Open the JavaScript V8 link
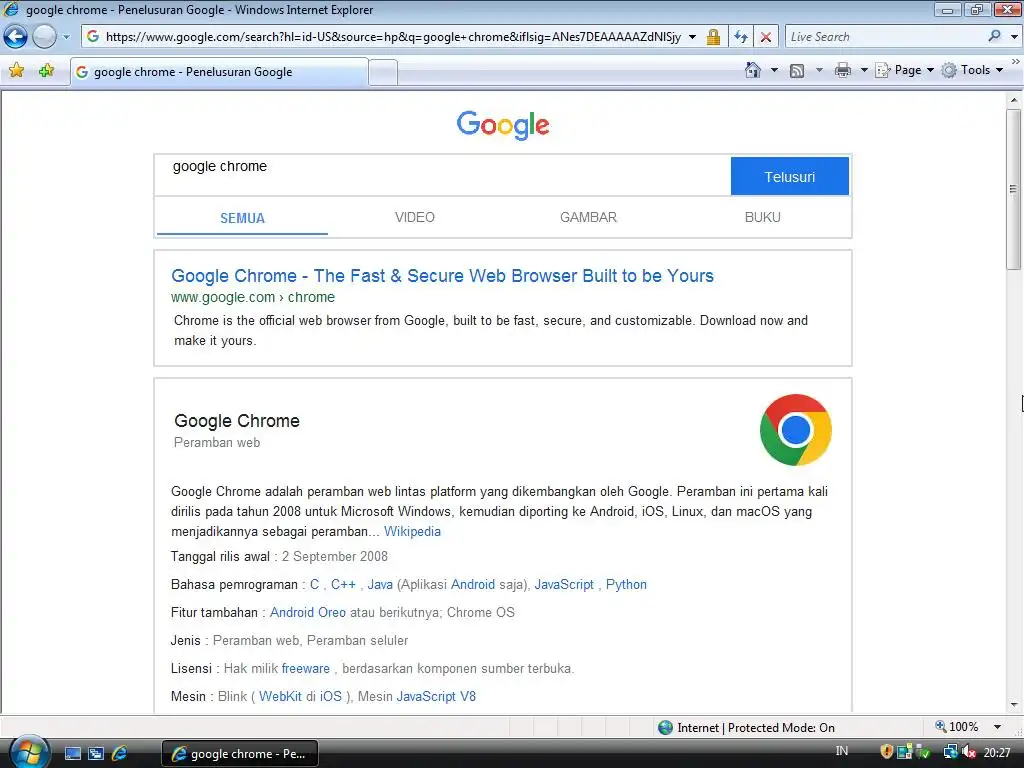This screenshot has height=768, width=1024. 436,696
